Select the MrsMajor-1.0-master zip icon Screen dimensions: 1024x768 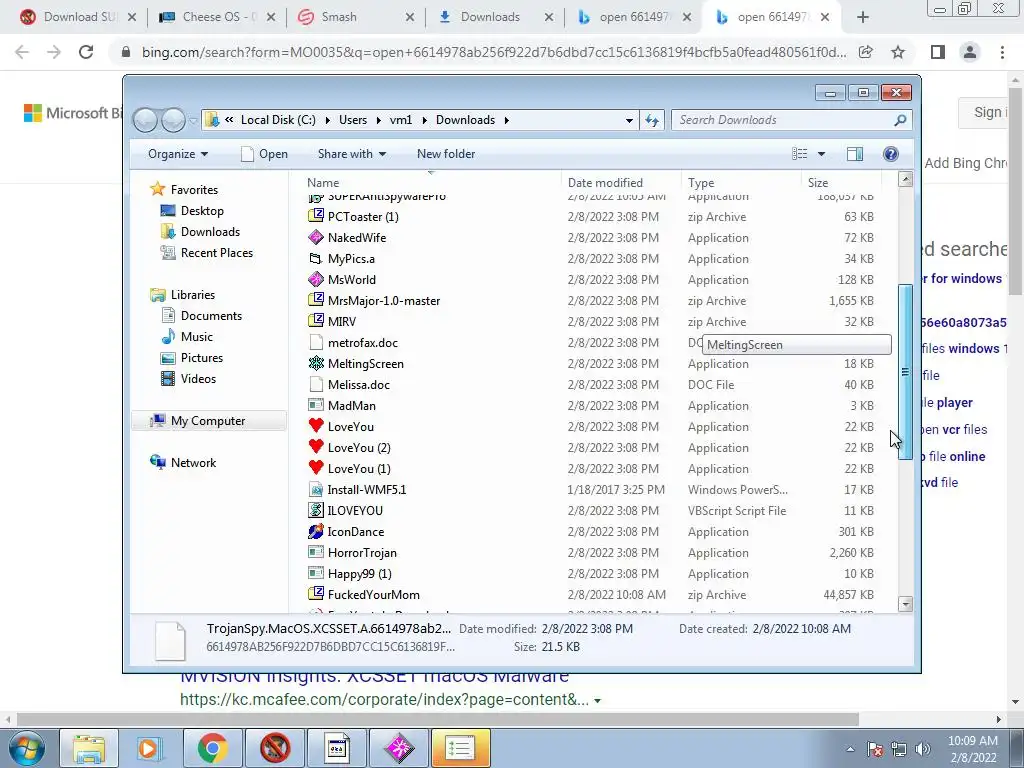pos(316,300)
